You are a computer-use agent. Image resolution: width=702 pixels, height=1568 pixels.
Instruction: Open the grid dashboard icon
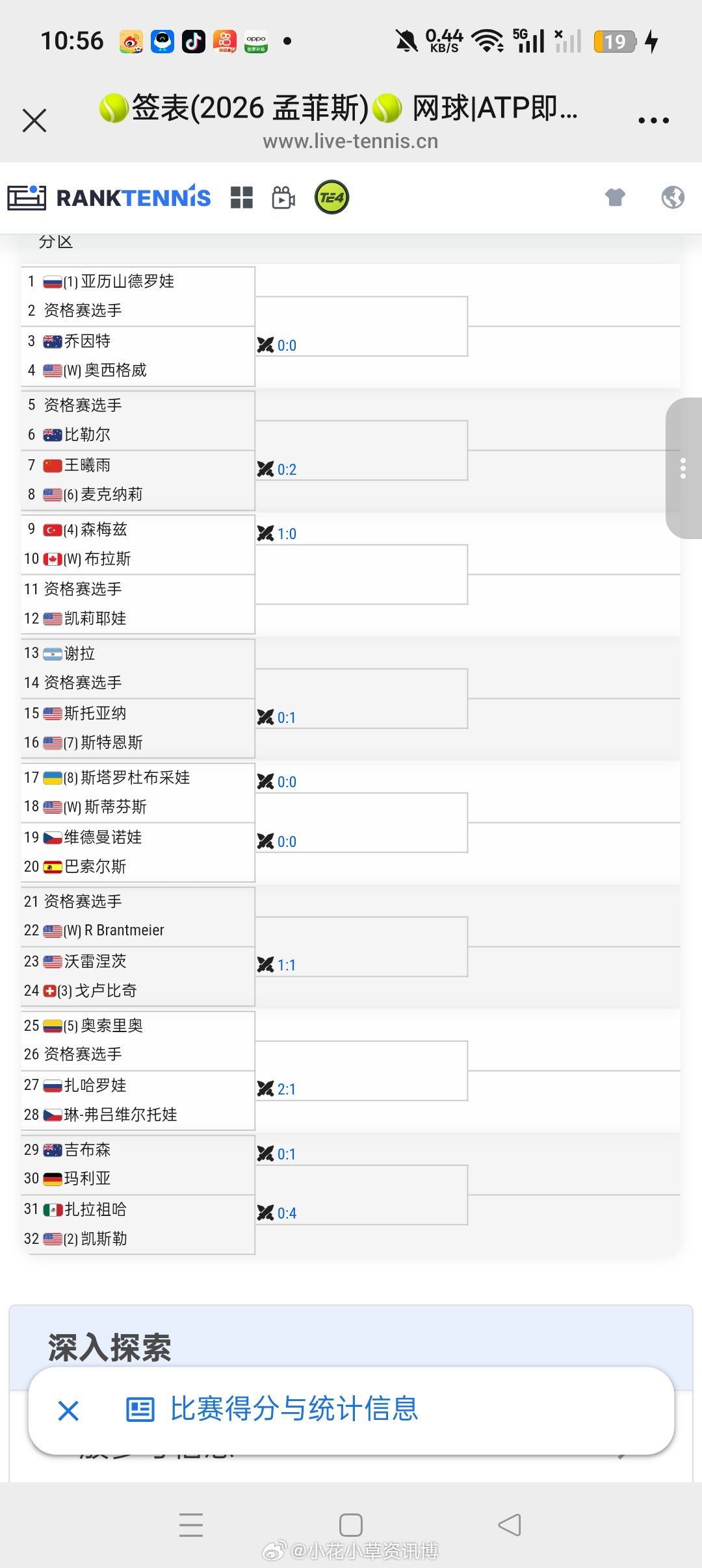(242, 197)
